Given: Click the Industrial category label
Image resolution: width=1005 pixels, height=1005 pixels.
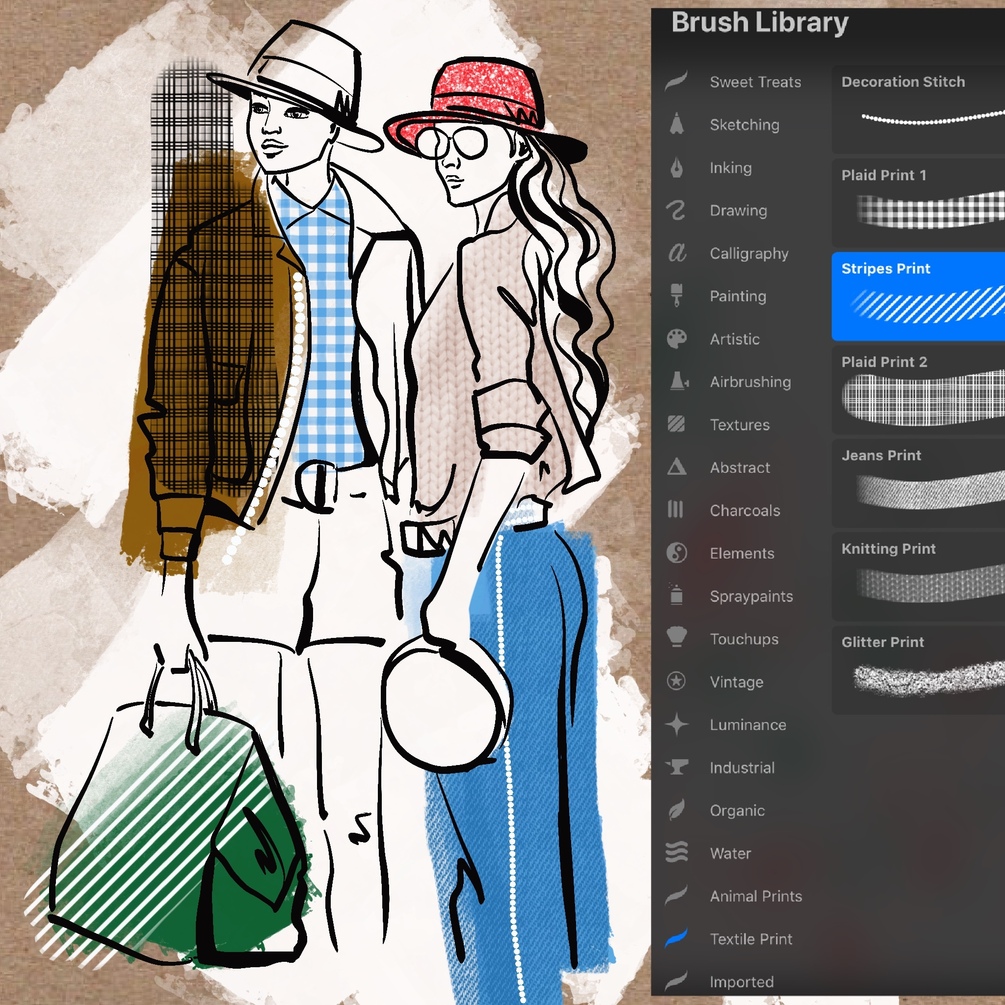Looking at the screenshot, I should coord(742,767).
